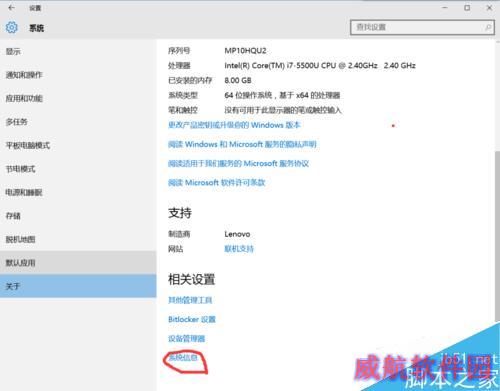Maximize the Settings window
The width and height of the screenshot is (500, 391).
467,7
